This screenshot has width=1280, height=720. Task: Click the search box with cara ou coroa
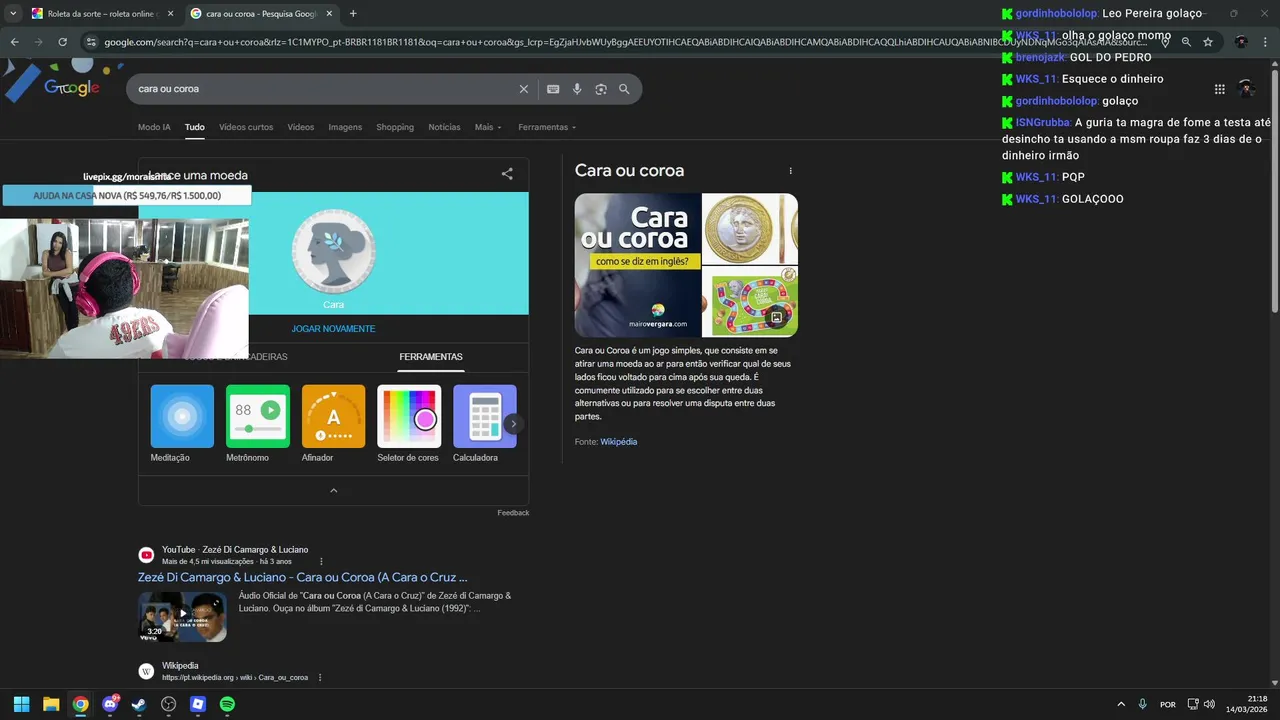(325, 89)
